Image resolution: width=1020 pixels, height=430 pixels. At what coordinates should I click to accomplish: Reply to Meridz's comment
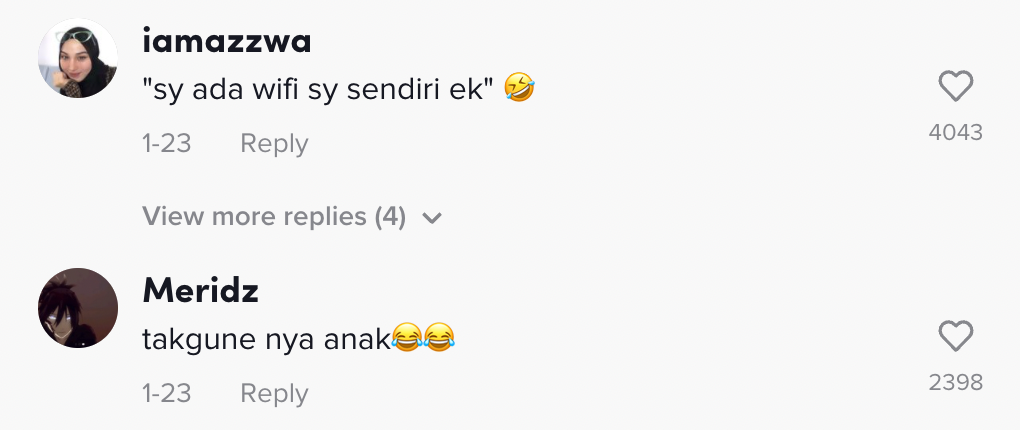click(274, 393)
